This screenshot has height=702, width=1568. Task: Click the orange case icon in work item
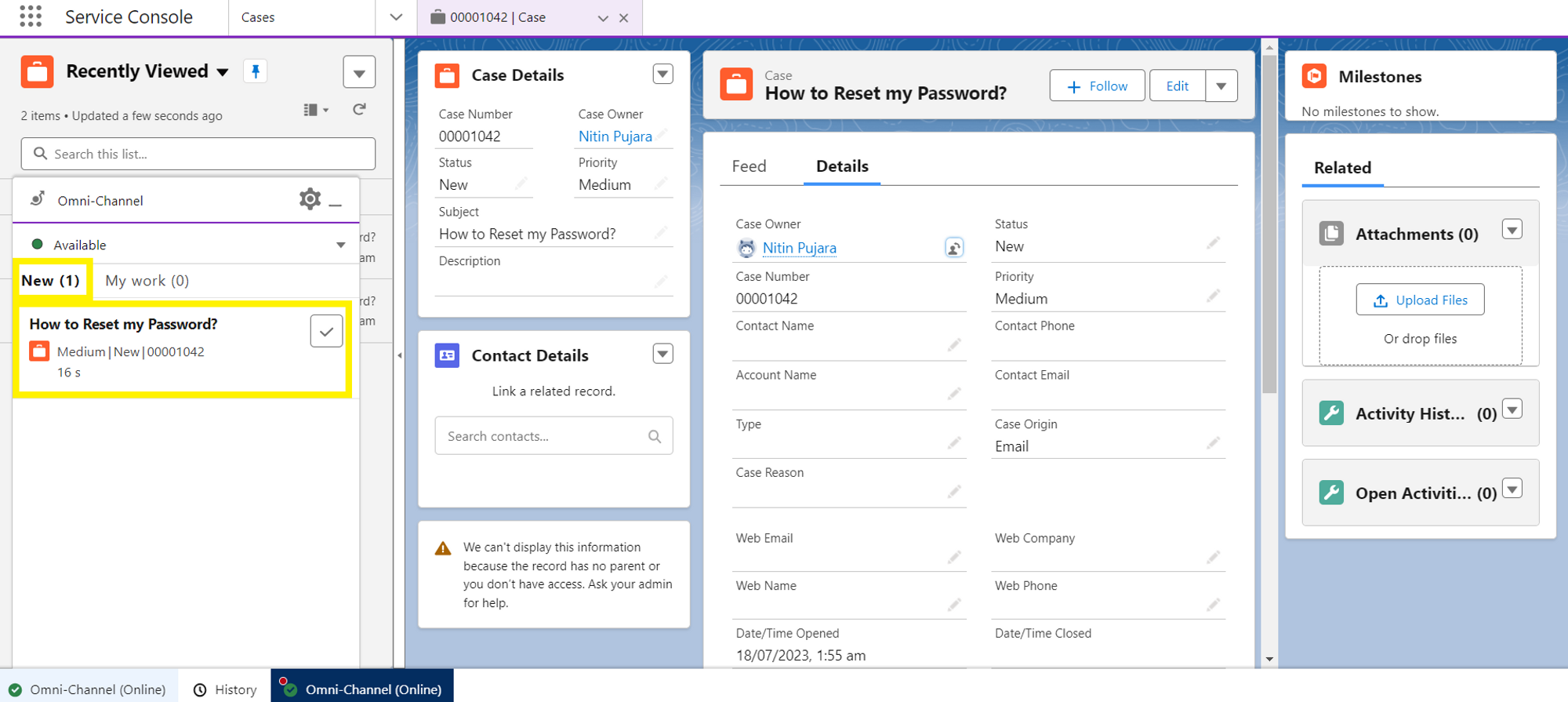[x=39, y=351]
